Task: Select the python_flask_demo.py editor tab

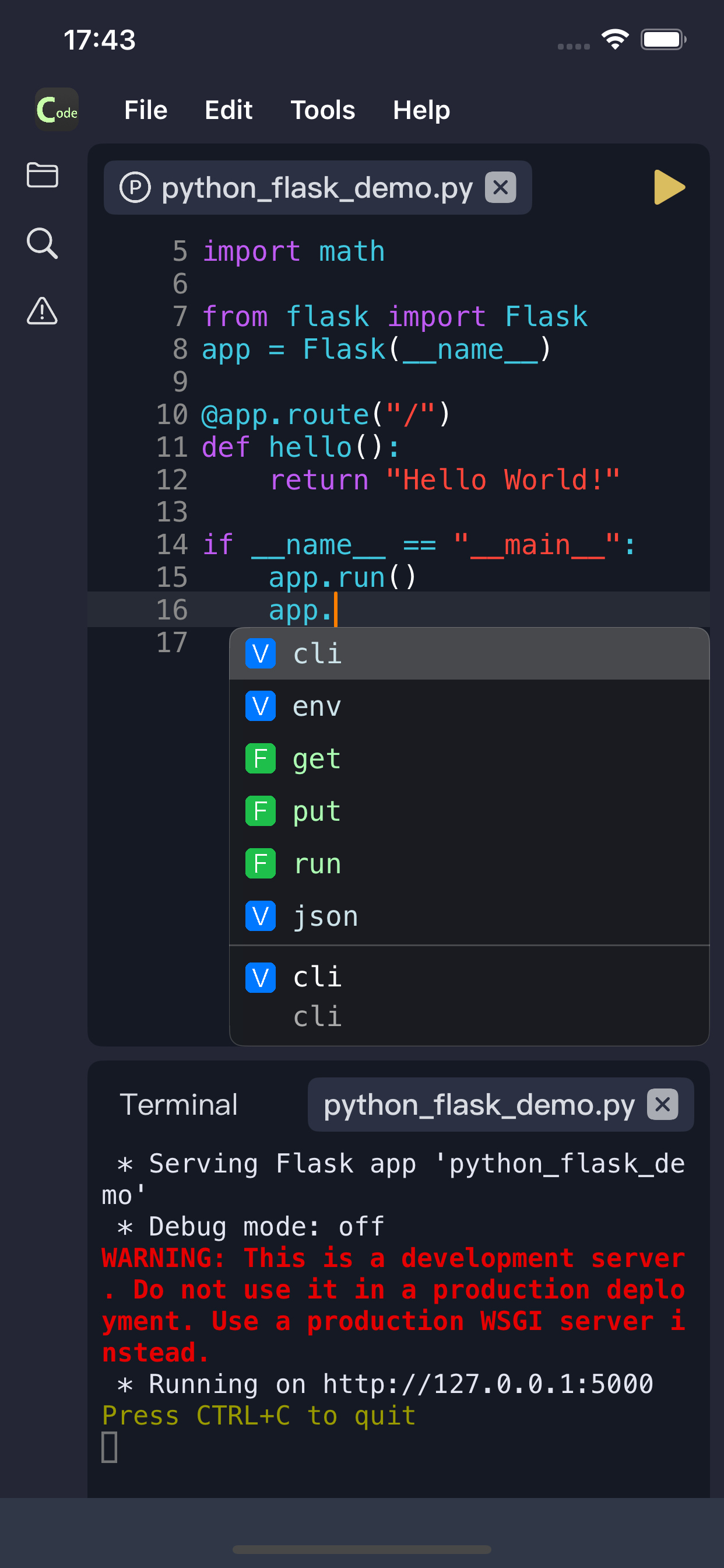Action: coord(317,187)
